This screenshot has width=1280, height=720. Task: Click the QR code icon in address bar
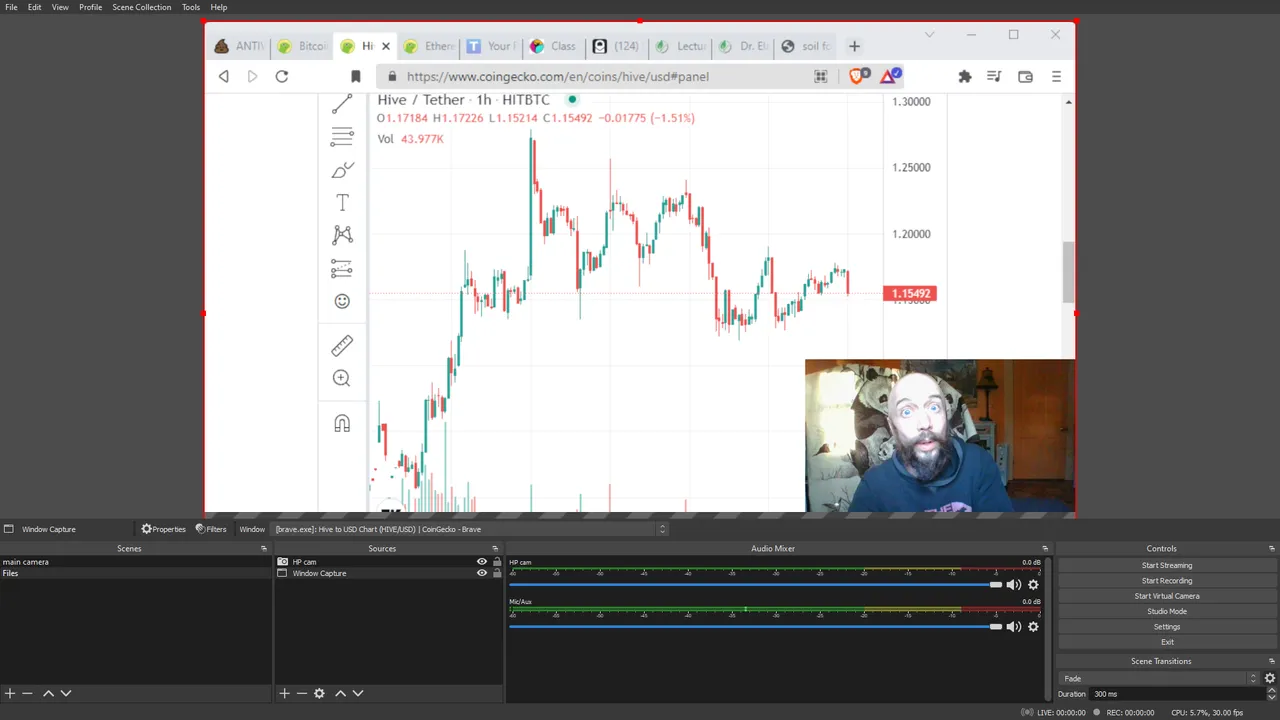[821, 76]
